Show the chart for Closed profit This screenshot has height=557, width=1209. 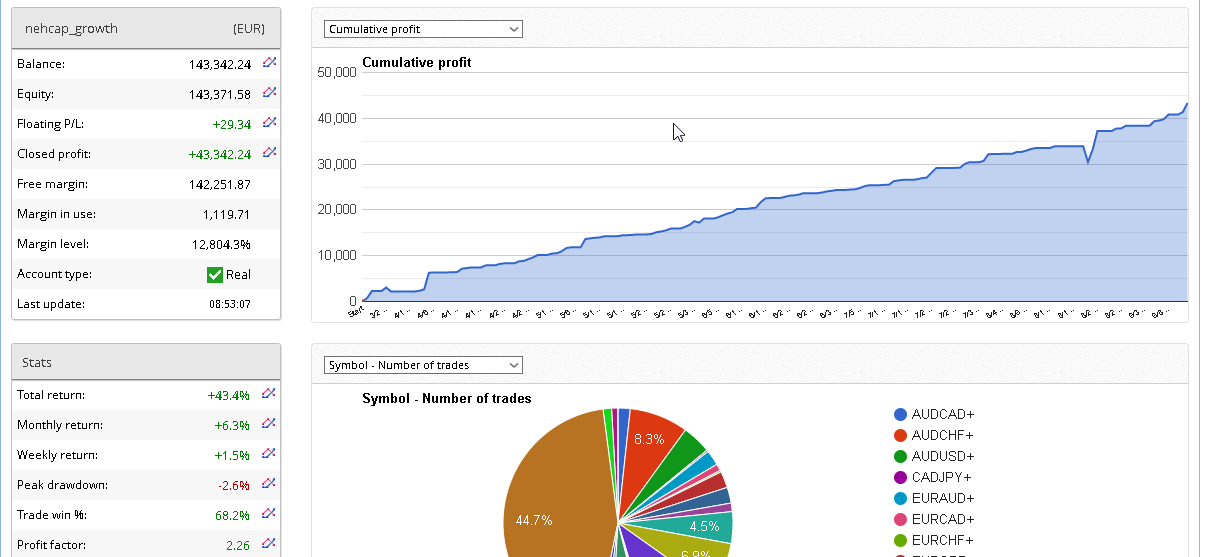tap(269, 153)
